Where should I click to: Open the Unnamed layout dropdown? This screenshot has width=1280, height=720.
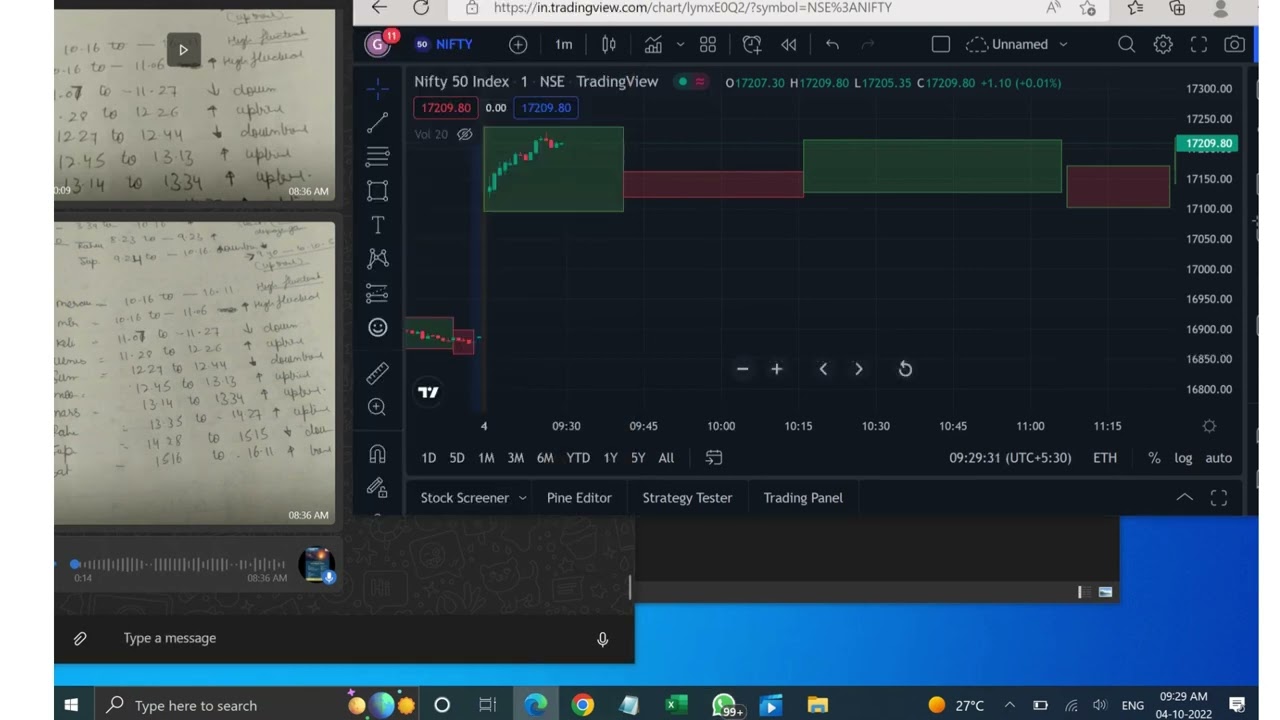[x=1017, y=44]
